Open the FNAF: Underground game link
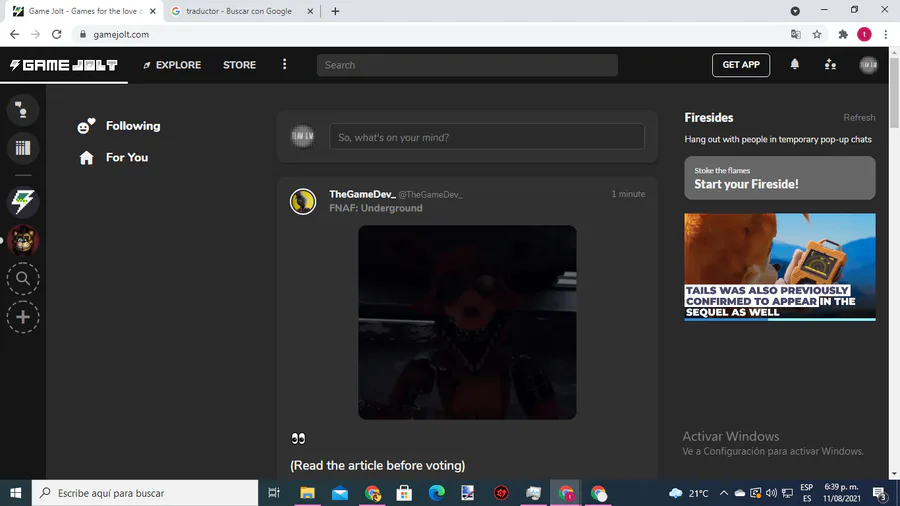900x506 pixels. click(x=375, y=208)
